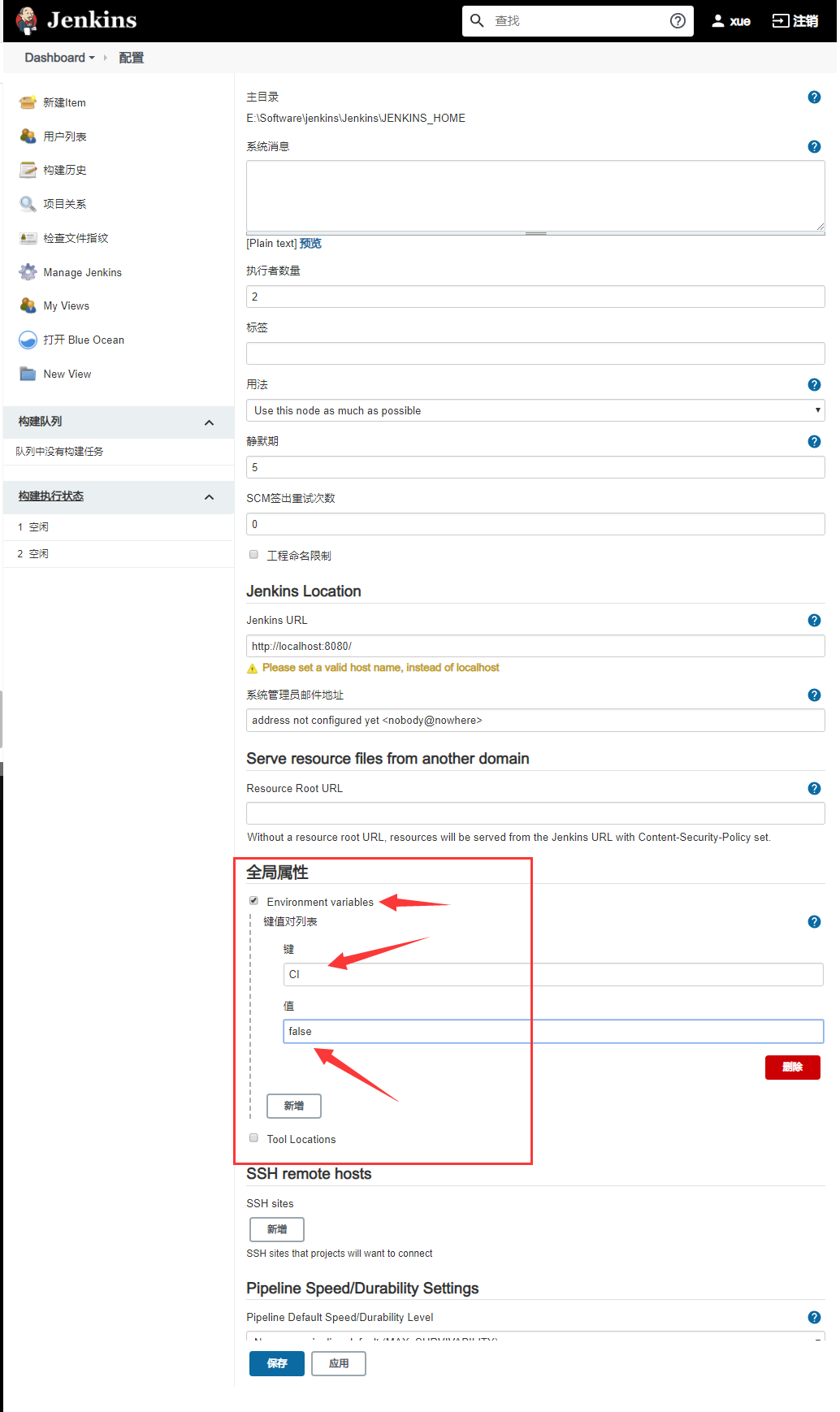840x1412 pixels.
Task: Collapse the 构建执行状态 panel
Action: (x=209, y=497)
